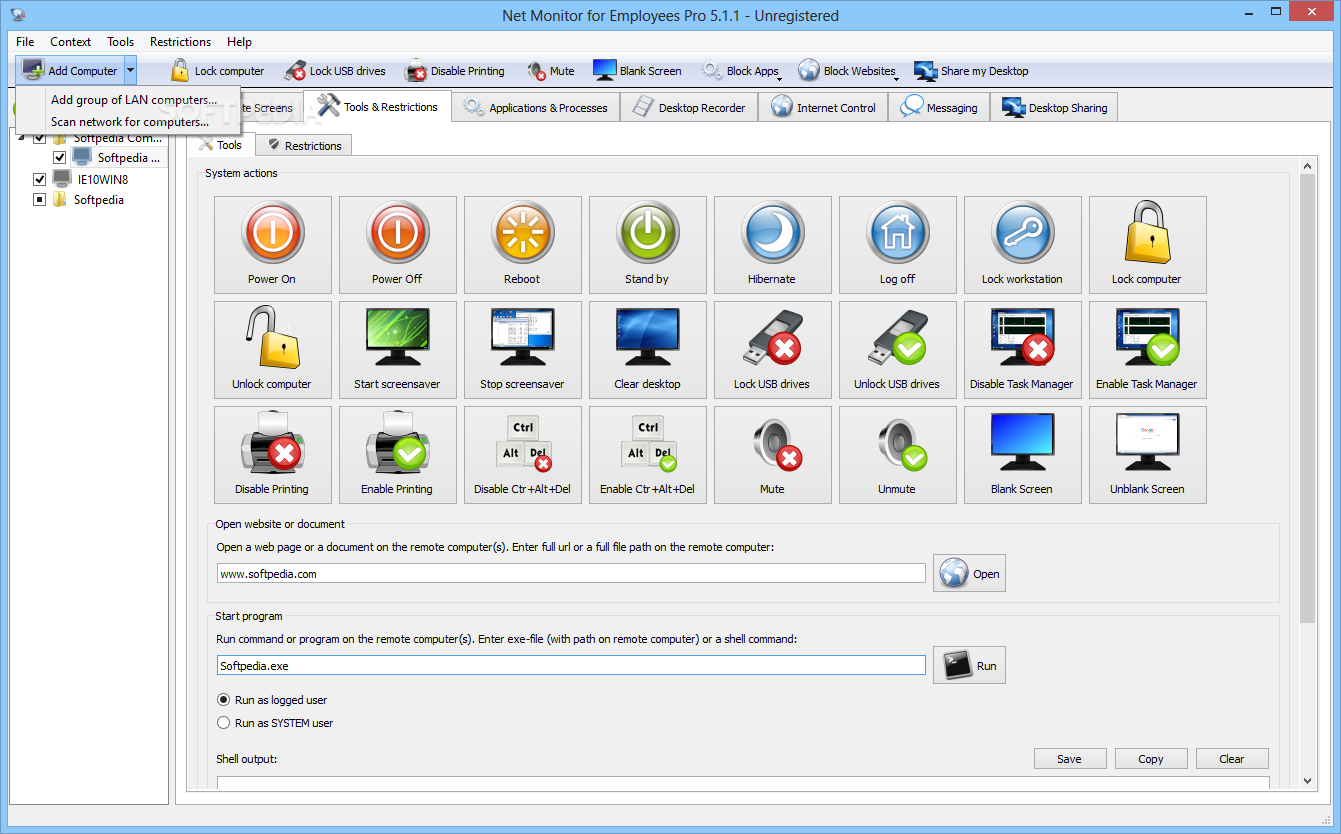Image resolution: width=1341 pixels, height=834 pixels.
Task: Click Lock computer in the top toolbar
Action: coord(217,71)
